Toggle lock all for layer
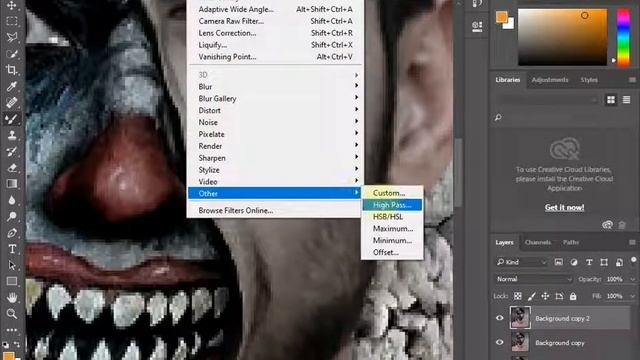This screenshot has width=640, height=360. point(573,296)
